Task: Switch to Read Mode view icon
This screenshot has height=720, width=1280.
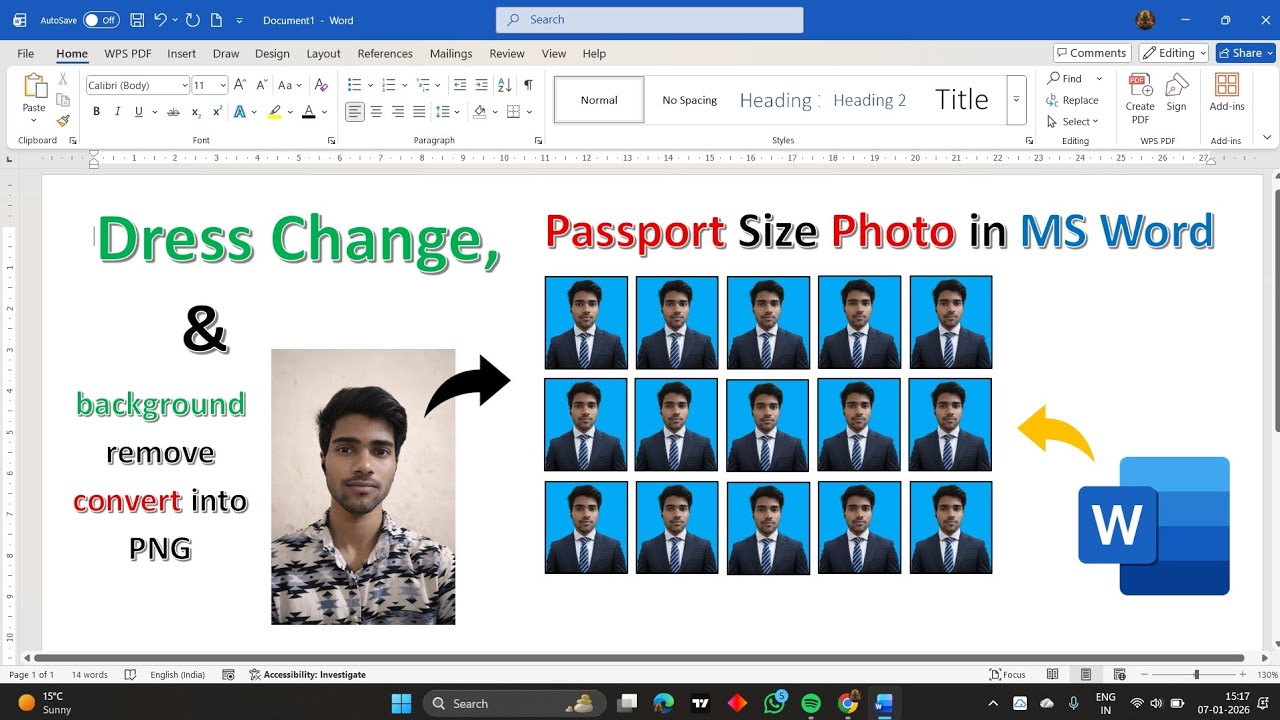Action: click(1052, 675)
